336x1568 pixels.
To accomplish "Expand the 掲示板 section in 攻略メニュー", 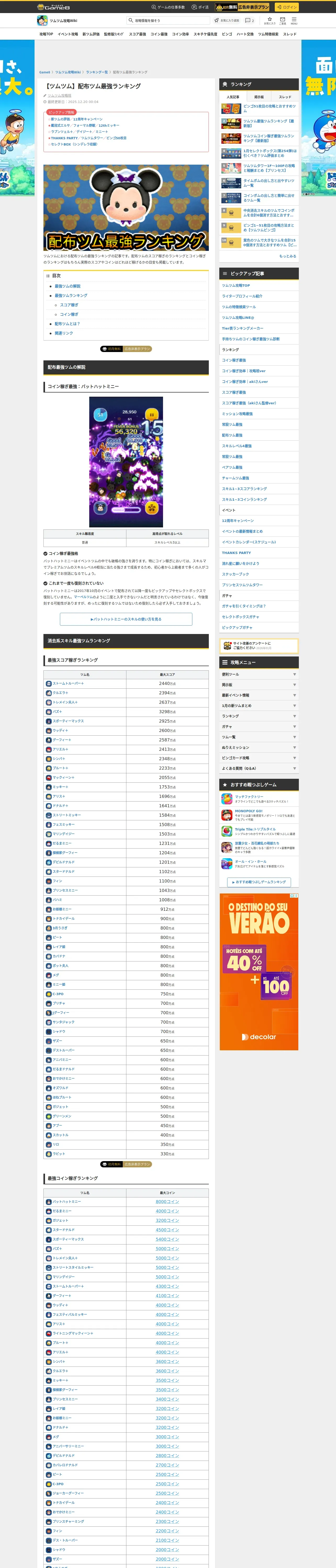I will click(x=259, y=685).
